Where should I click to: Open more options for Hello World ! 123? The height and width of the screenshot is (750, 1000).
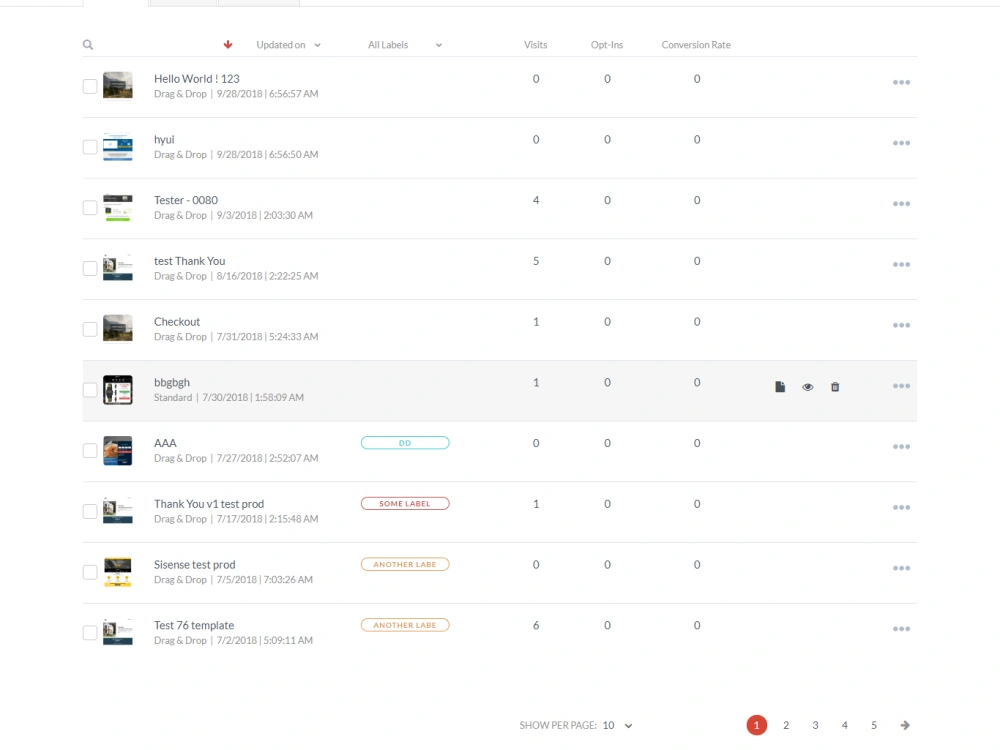coord(901,82)
